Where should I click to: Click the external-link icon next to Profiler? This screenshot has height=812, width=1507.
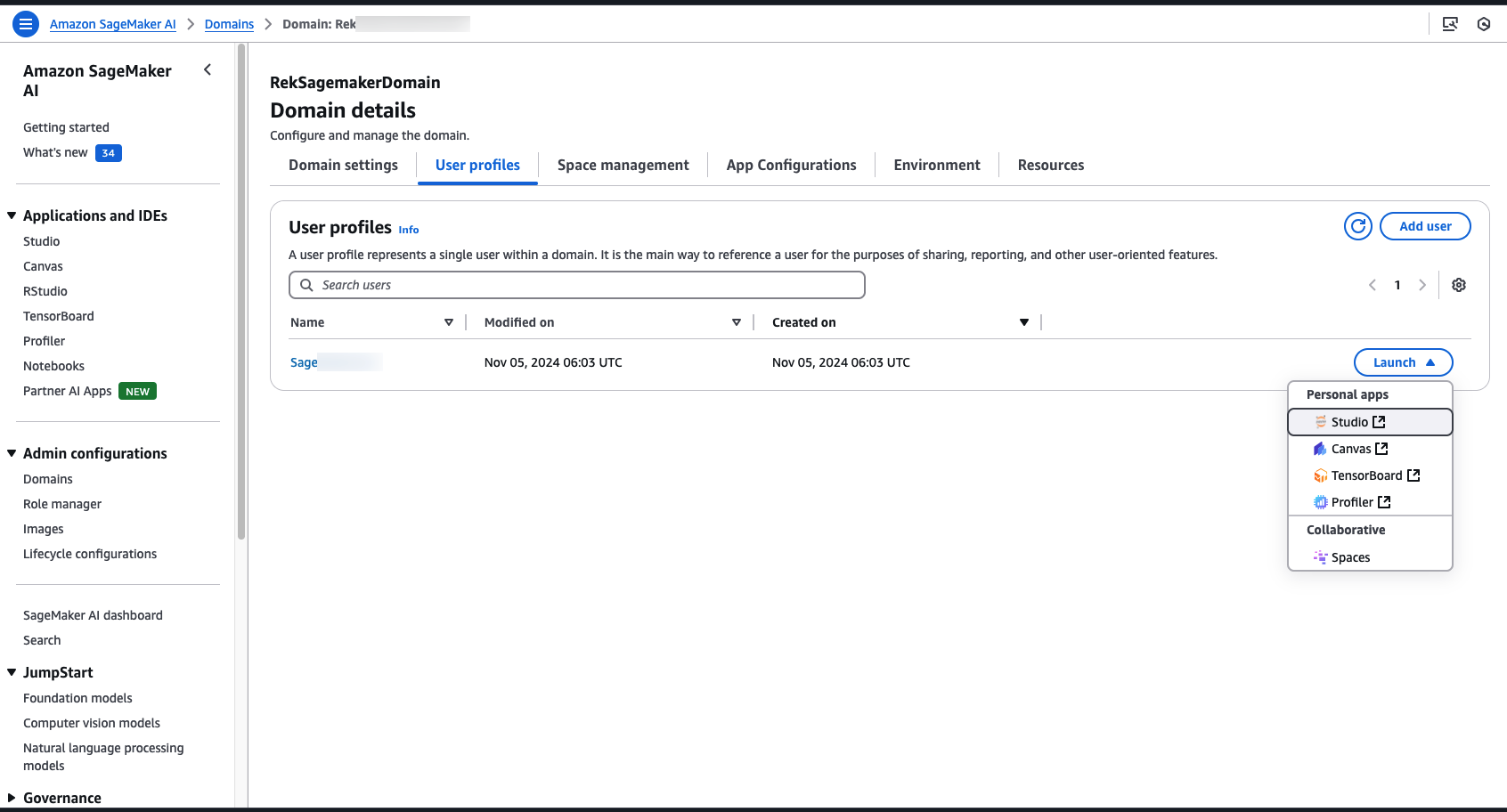tap(1384, 502)
